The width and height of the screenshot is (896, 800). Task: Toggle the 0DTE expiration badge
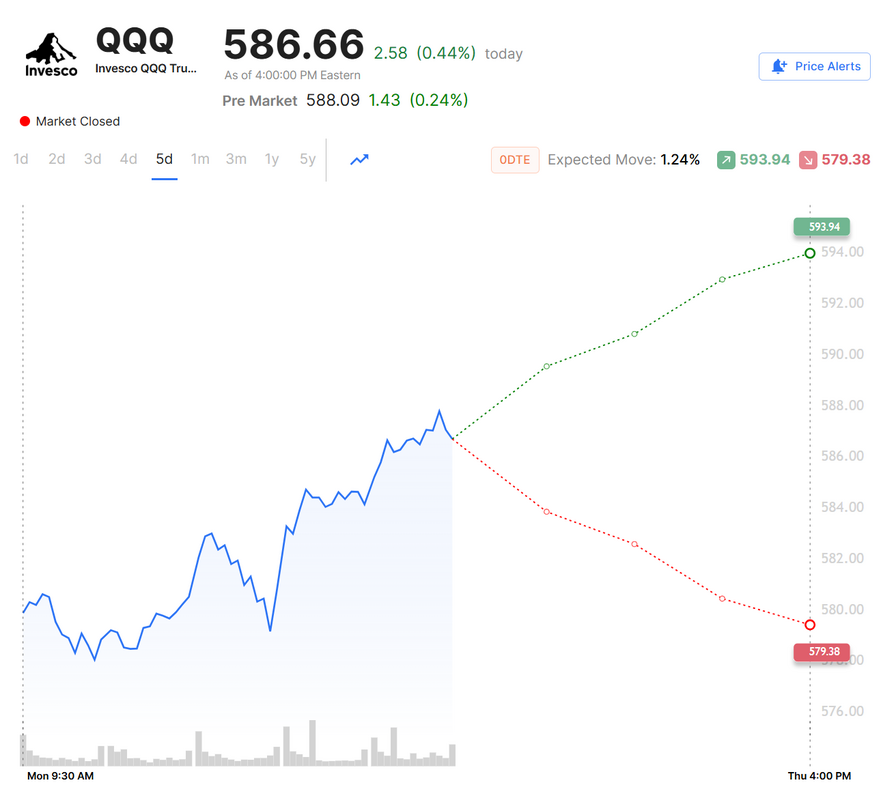click(515, 160)
